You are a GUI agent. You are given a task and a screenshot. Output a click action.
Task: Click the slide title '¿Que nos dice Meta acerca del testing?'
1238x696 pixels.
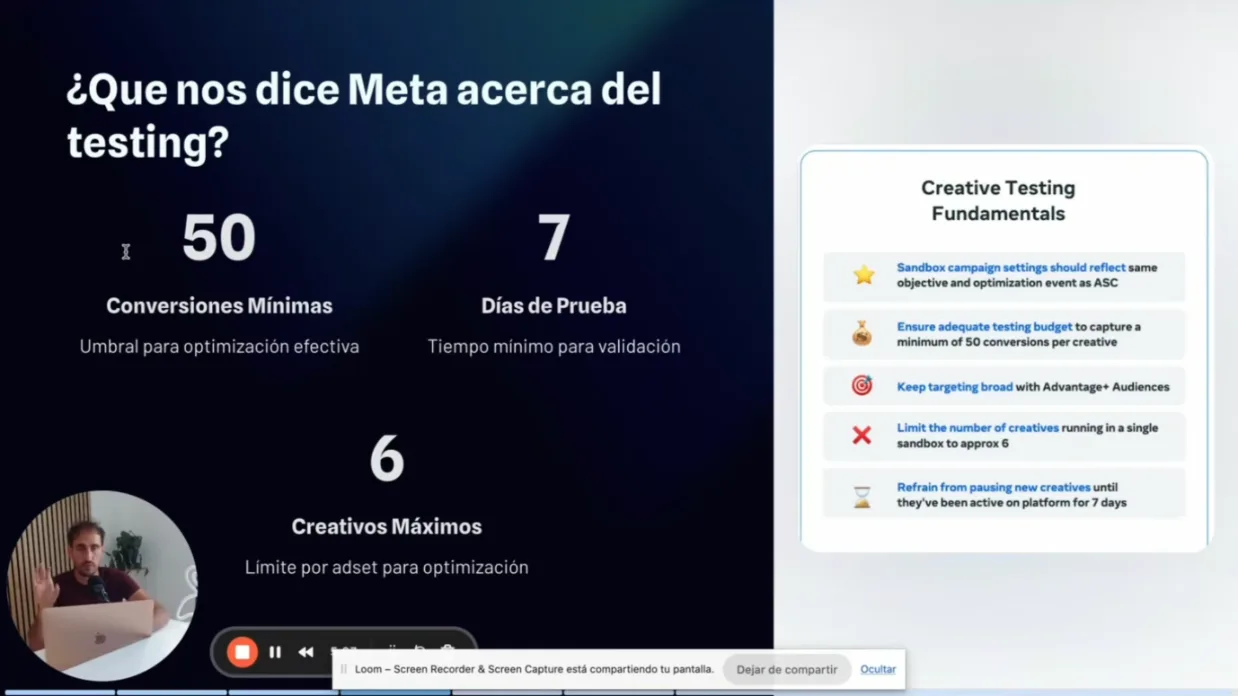pyautogui.click(x=364, y=116)
